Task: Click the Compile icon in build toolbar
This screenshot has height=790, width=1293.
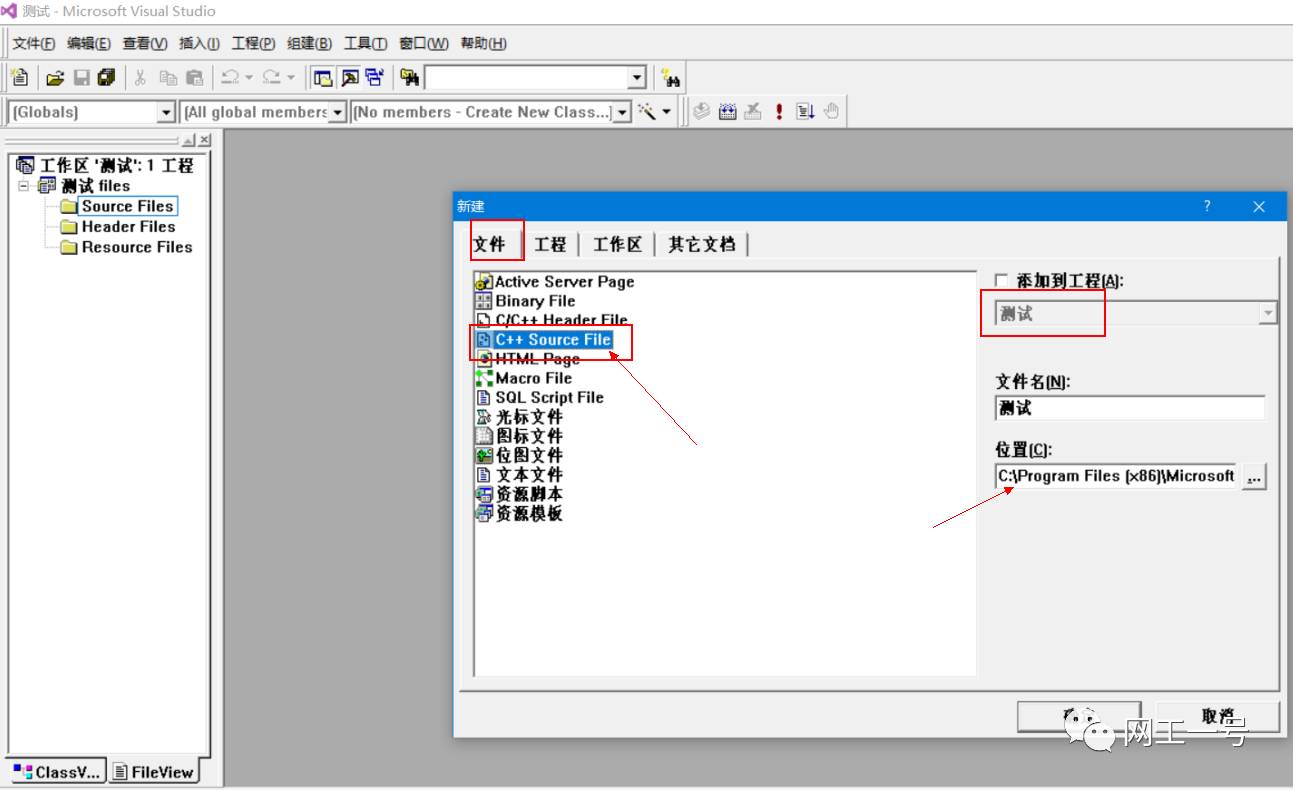Action: [701, 112]
